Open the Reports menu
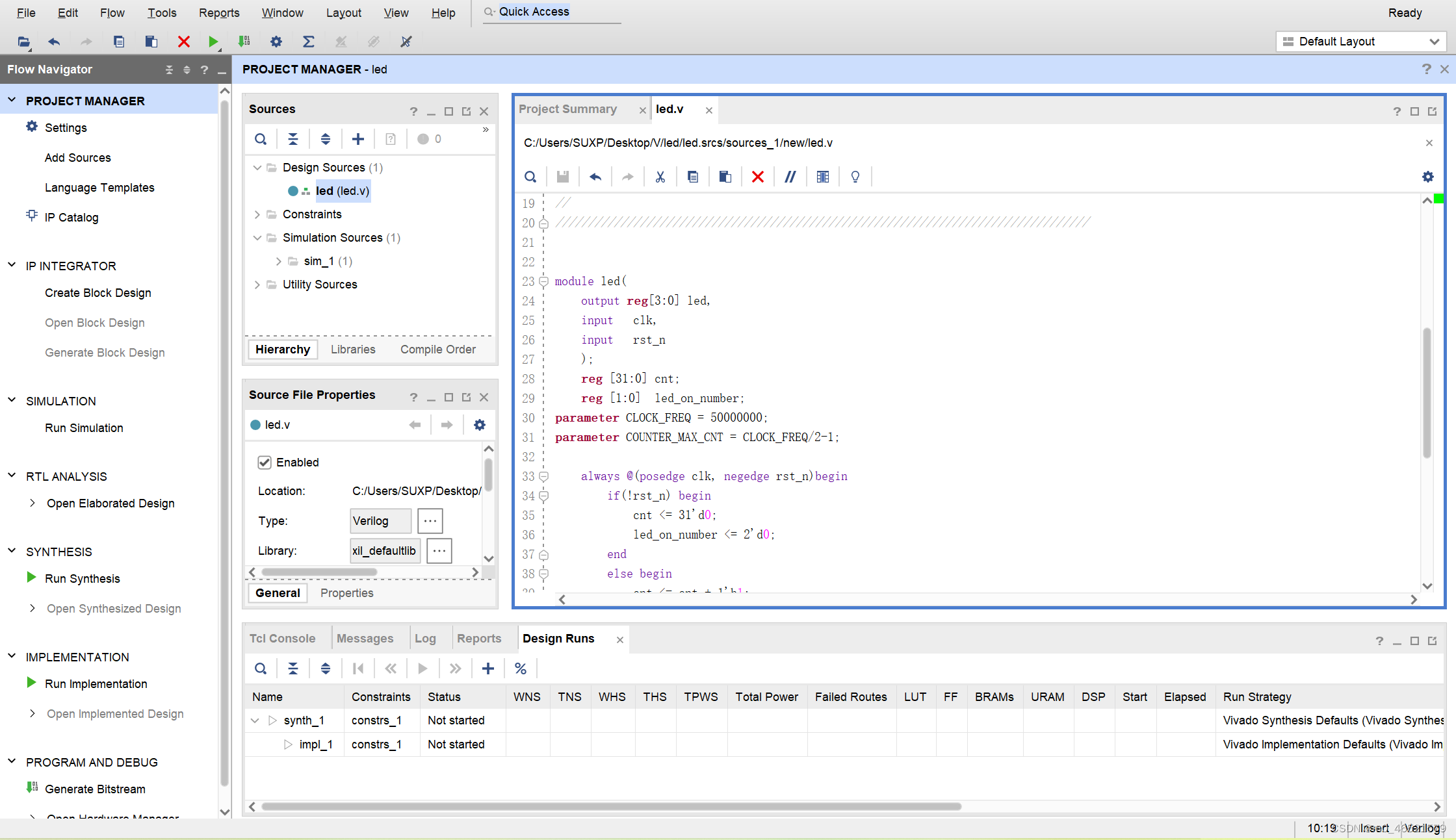Viewport: 1456px width, 840px height. (218, 12)
